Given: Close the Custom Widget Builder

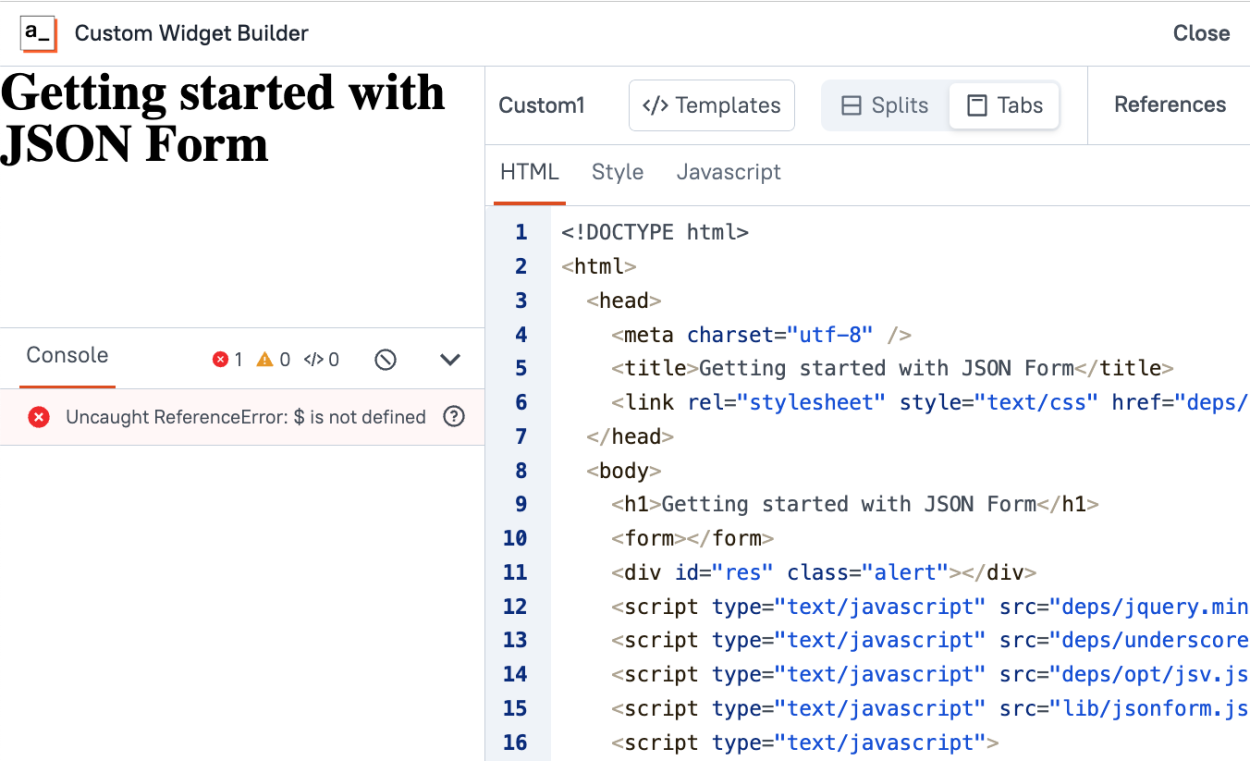Looking at the screenshot, I should (1201, 33).
